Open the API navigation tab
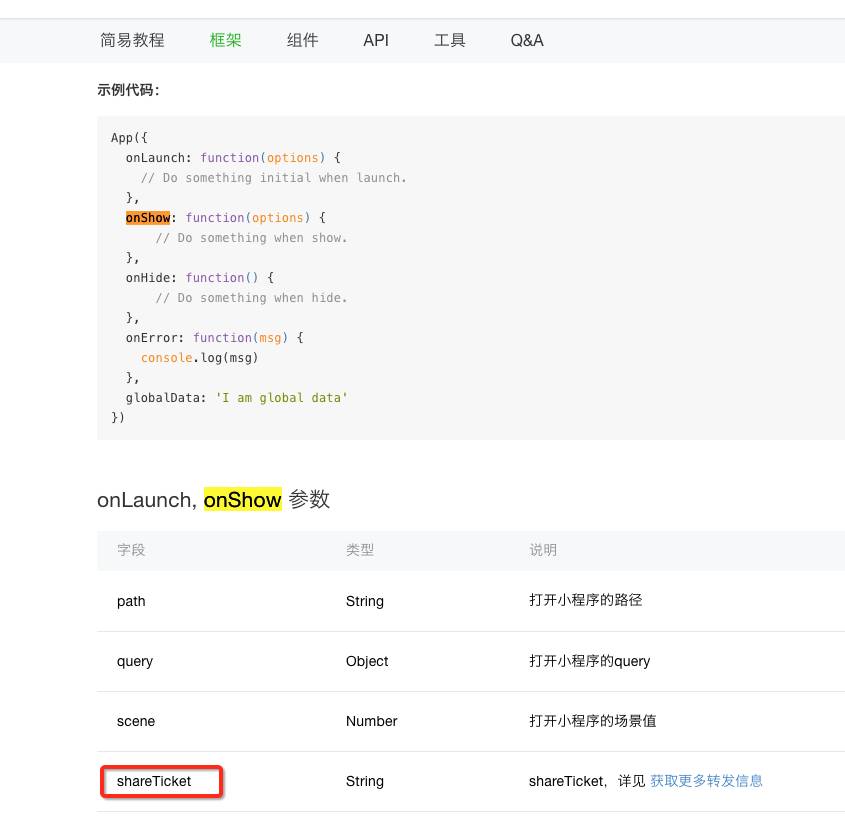The height and width of the screenshot is (819, 845). [376, 41]
